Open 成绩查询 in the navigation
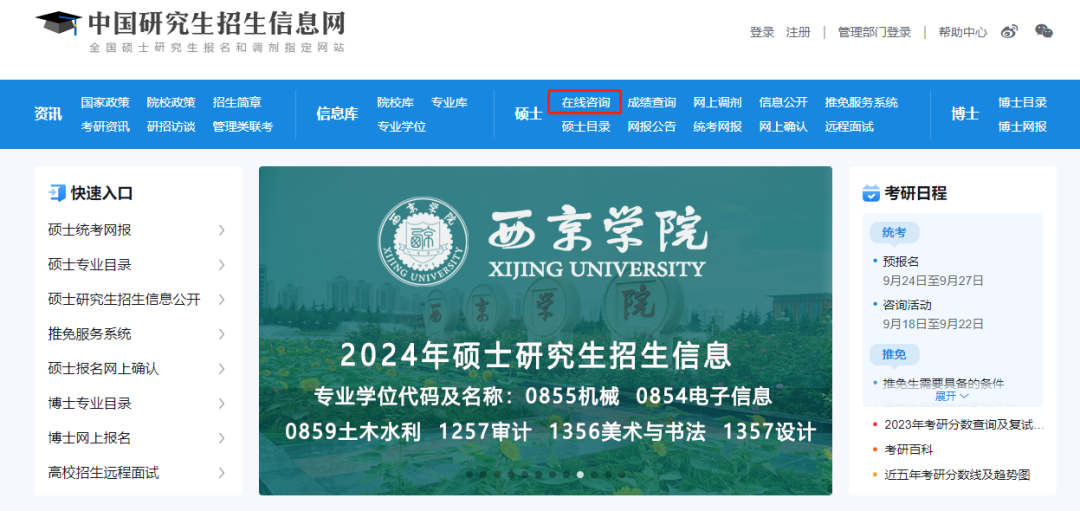Viewport: 1080px width, 511px height. pyautogui.click(x=652, y=103)
